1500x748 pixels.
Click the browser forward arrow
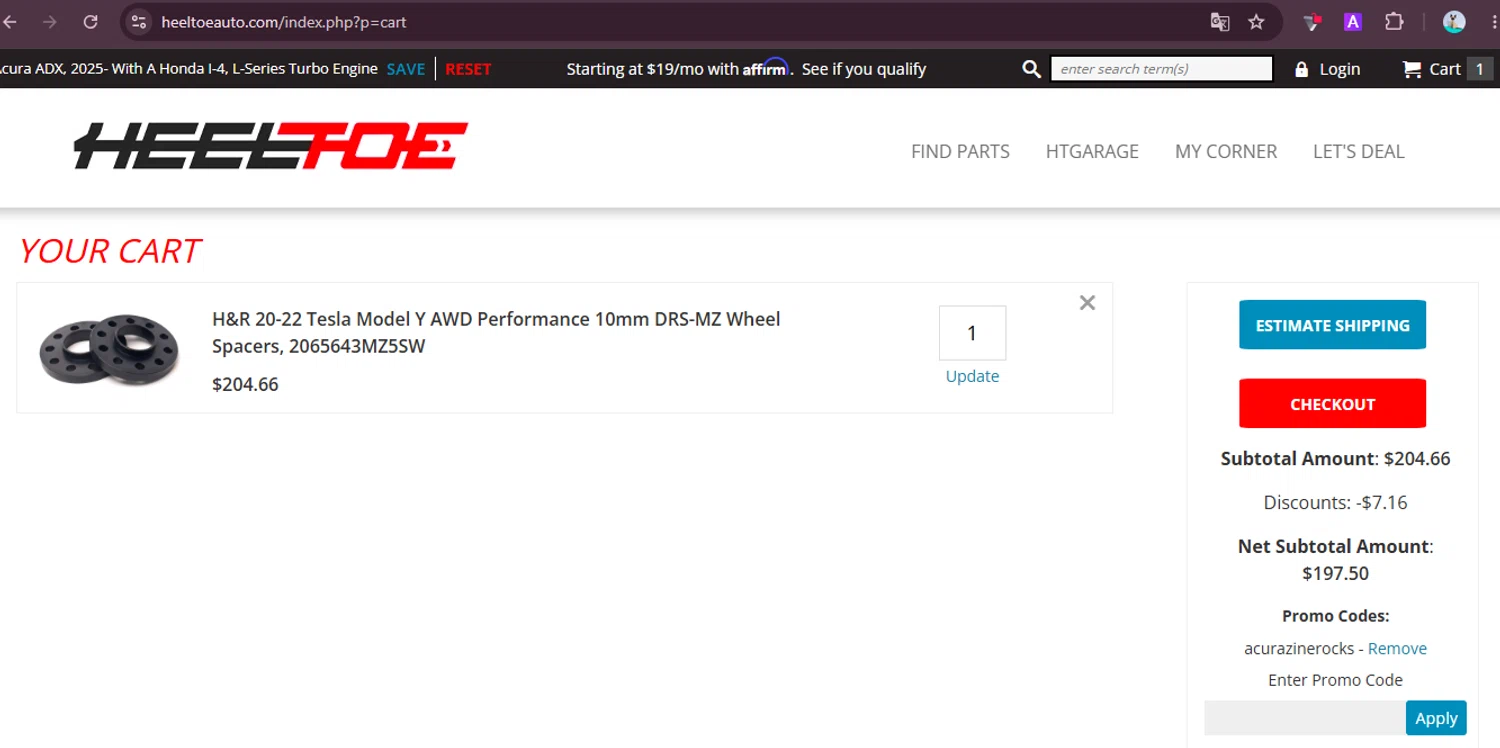[x=50, y=22]
